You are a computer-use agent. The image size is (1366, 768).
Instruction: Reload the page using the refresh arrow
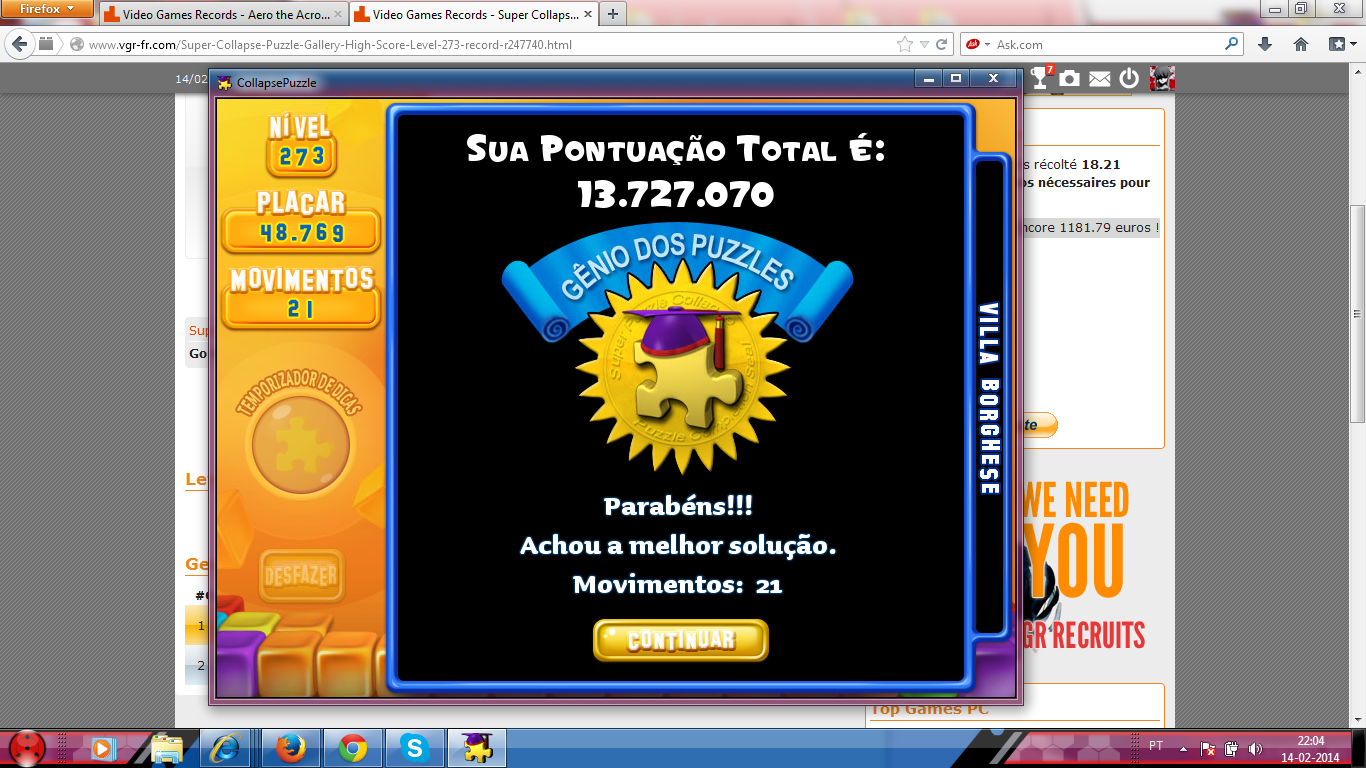click(942, 44)
